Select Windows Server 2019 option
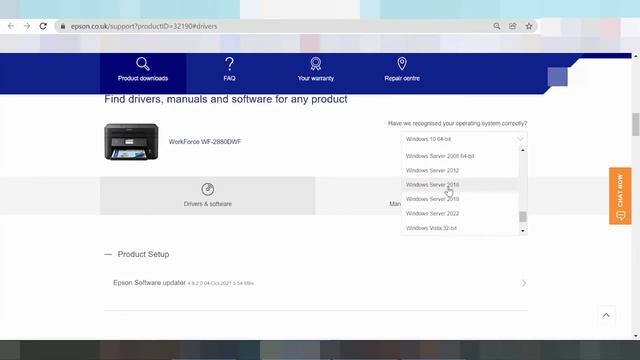The width and height of the screenshot is (640, 360). [x=460, y=199]
